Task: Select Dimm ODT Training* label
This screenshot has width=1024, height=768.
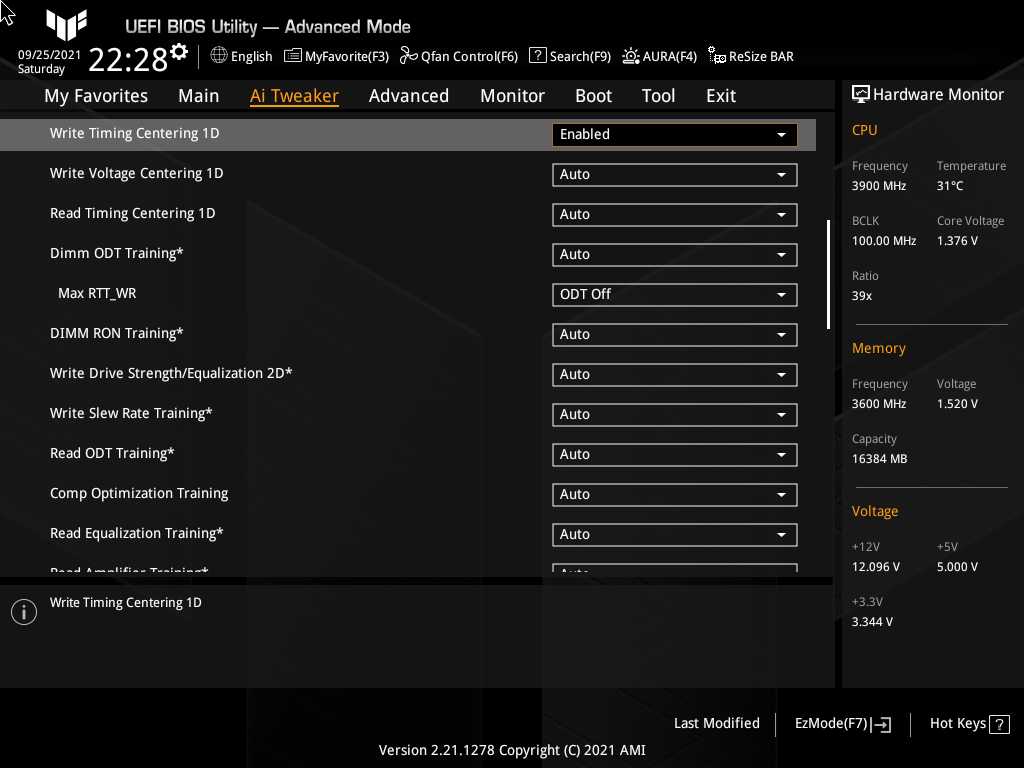Action: coord(116,253)
